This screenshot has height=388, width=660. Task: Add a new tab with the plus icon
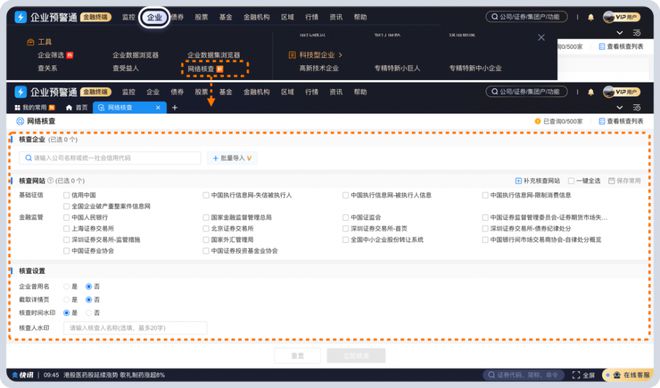tap(175, 108)
